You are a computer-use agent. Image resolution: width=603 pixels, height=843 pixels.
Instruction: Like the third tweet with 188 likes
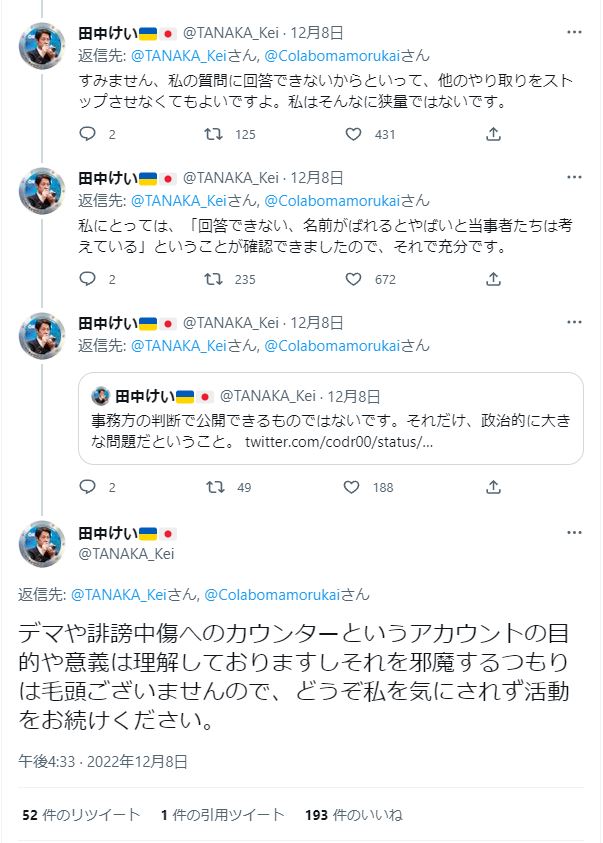[351, 488]
